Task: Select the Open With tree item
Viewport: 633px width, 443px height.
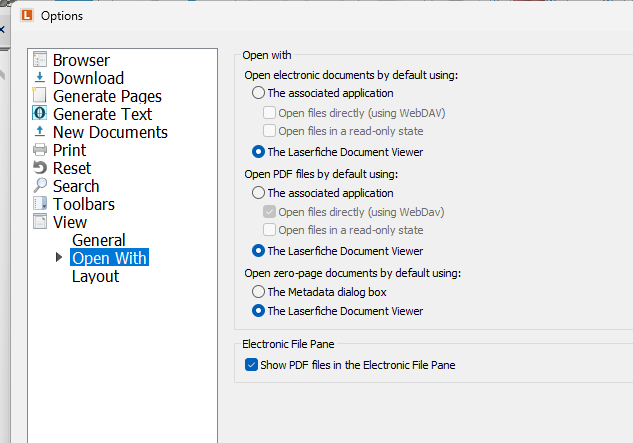Action: coord(109,258)
